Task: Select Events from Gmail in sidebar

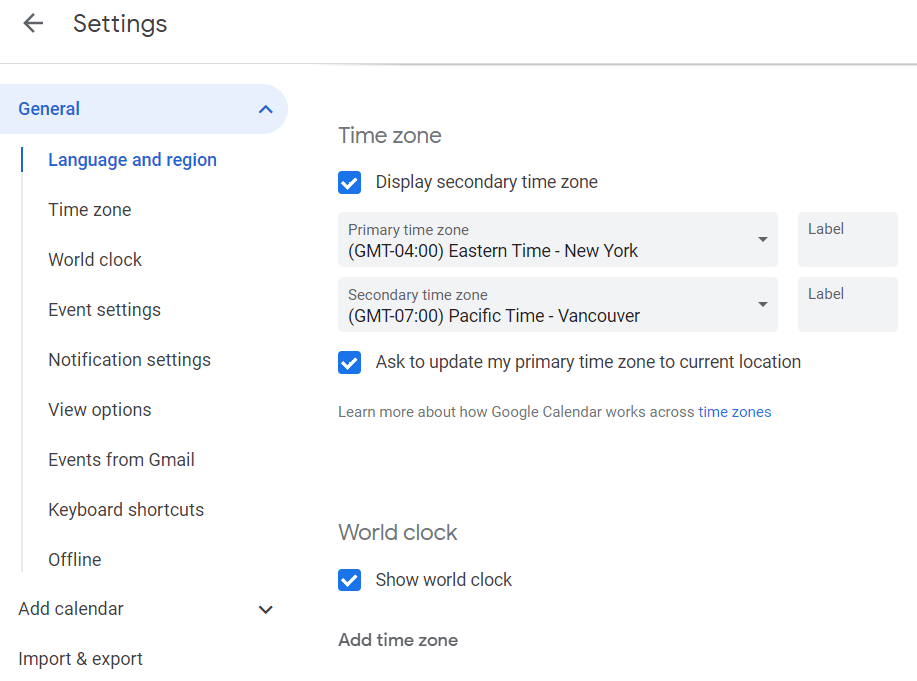Action: pyautogui.click(x=121, y=460)
